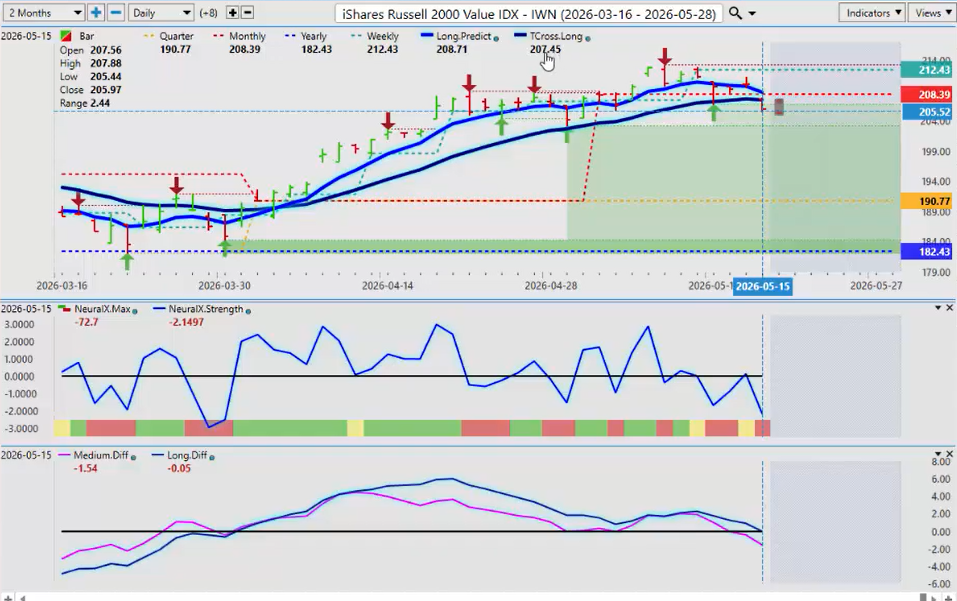The image size is (957, 601).
Task: Close the Medium.Diff / Long.Diff panel
Action: pos(950,455)
